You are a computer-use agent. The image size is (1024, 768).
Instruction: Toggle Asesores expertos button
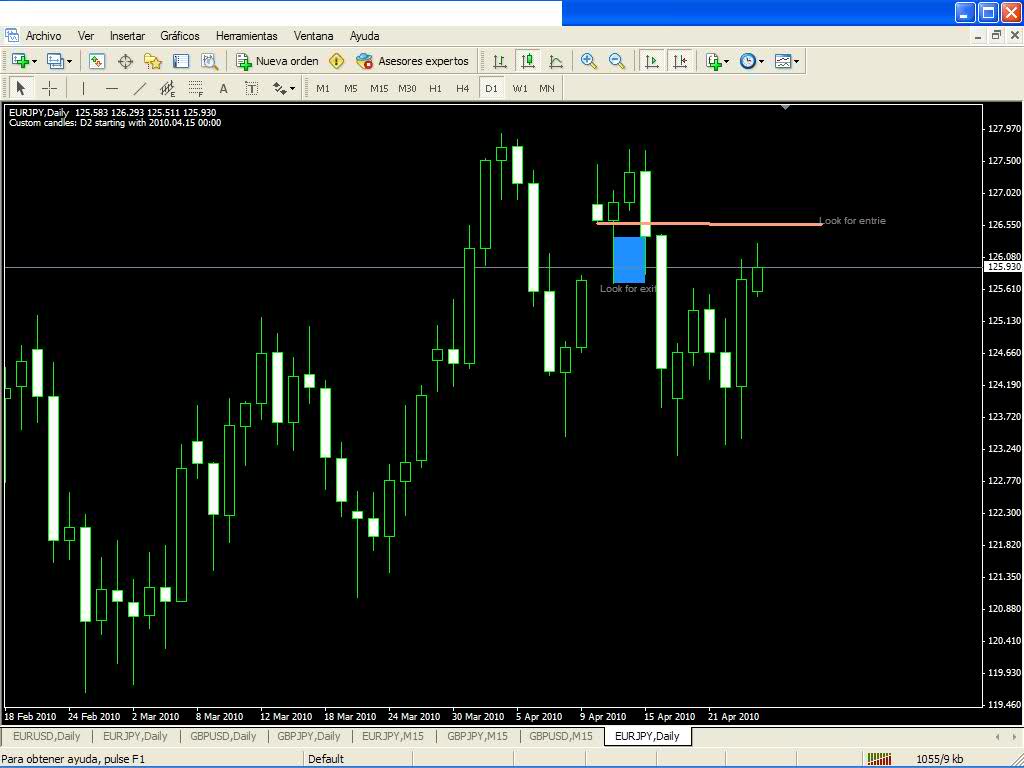[412, 61]
